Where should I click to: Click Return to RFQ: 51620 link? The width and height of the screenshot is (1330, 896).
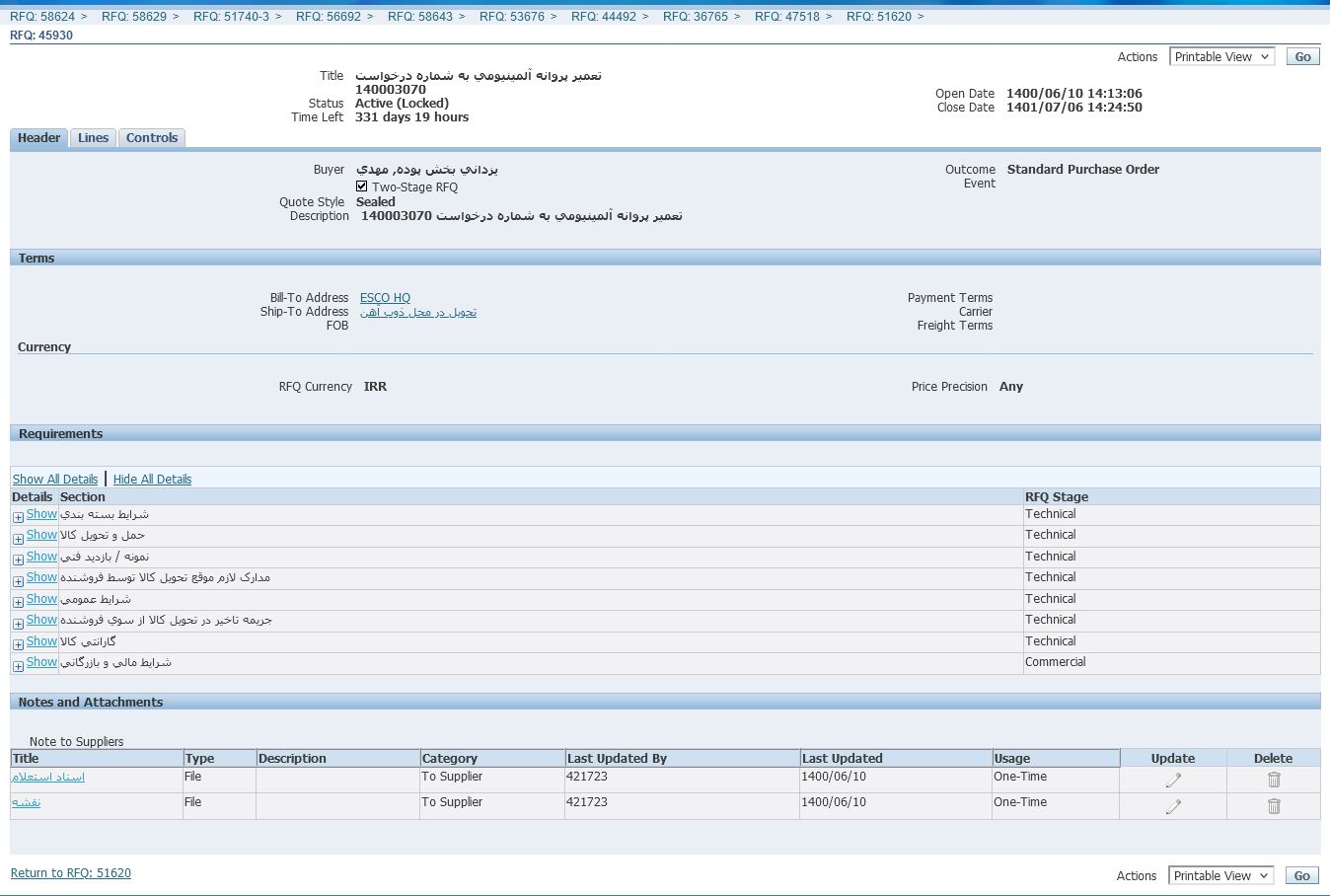click(x=71, y=873)
